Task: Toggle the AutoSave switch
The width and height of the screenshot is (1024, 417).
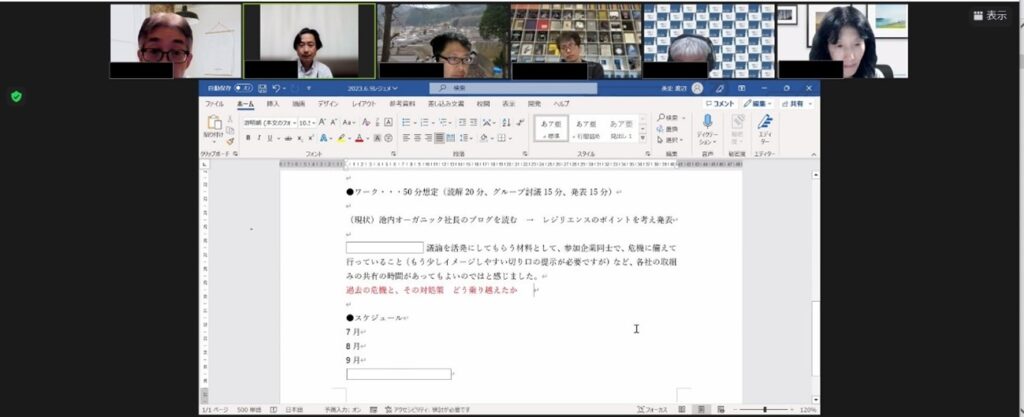Action: [243, 88]
